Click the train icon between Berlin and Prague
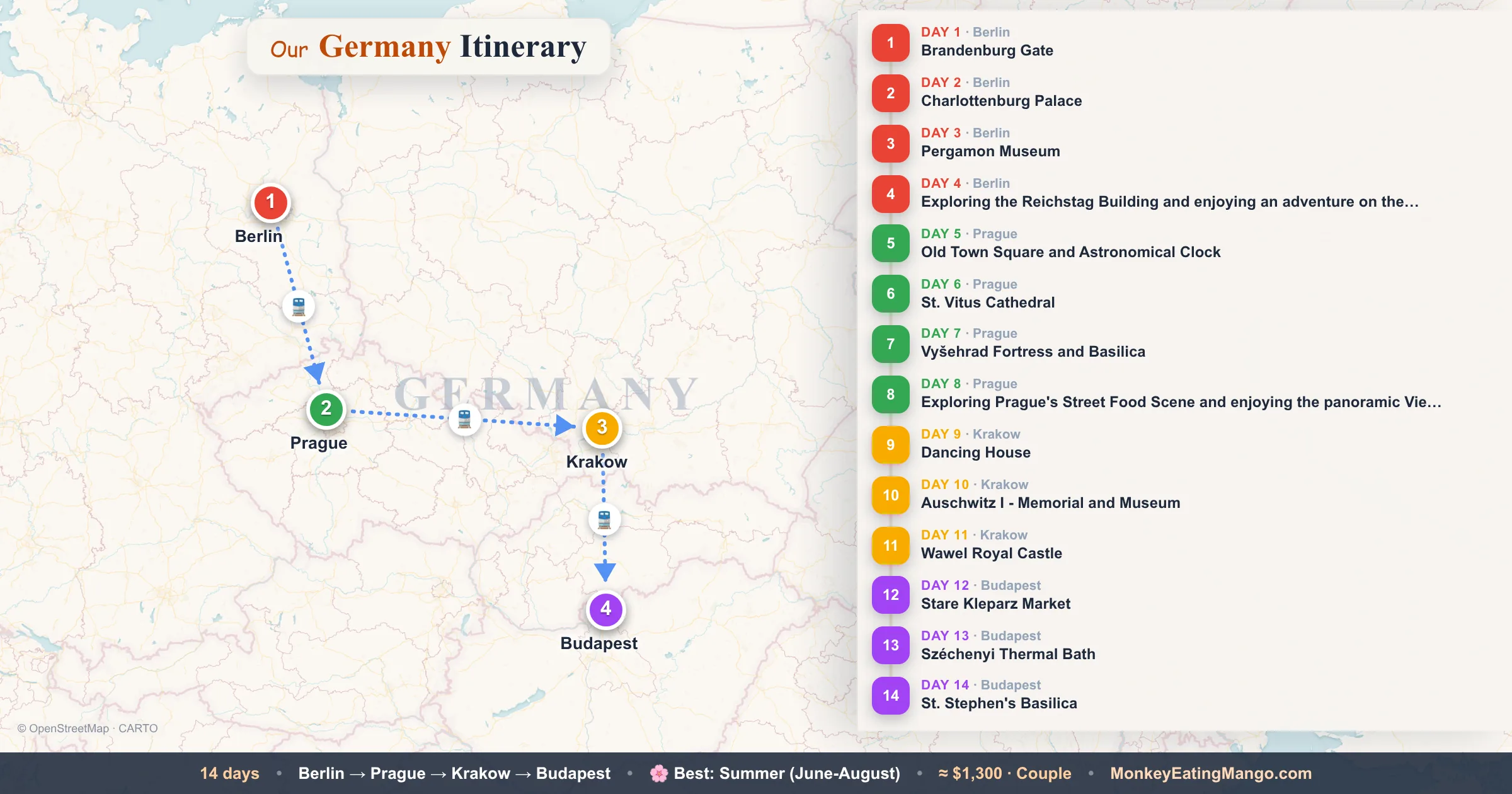The width and height of the screenshot is (1512, 794). pyautogui.click(x=299, y=307)
